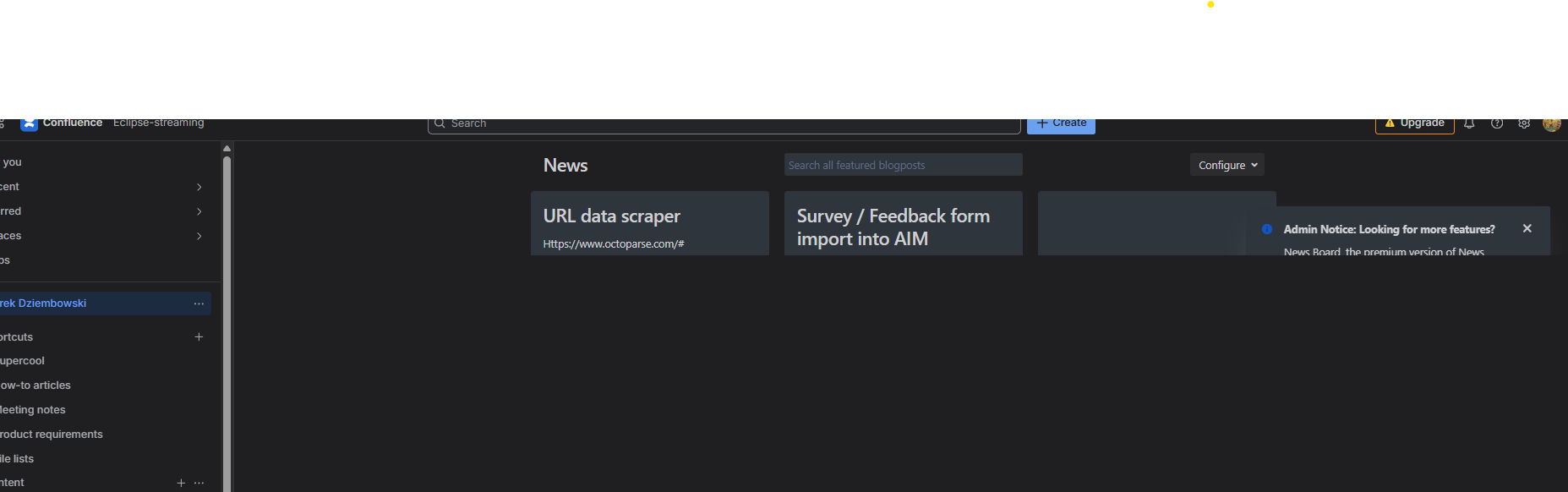Image resolution: width=1568 pixels, height=492 pixels.
Task: Open the settings gear icon
Action: [1524, 123]
